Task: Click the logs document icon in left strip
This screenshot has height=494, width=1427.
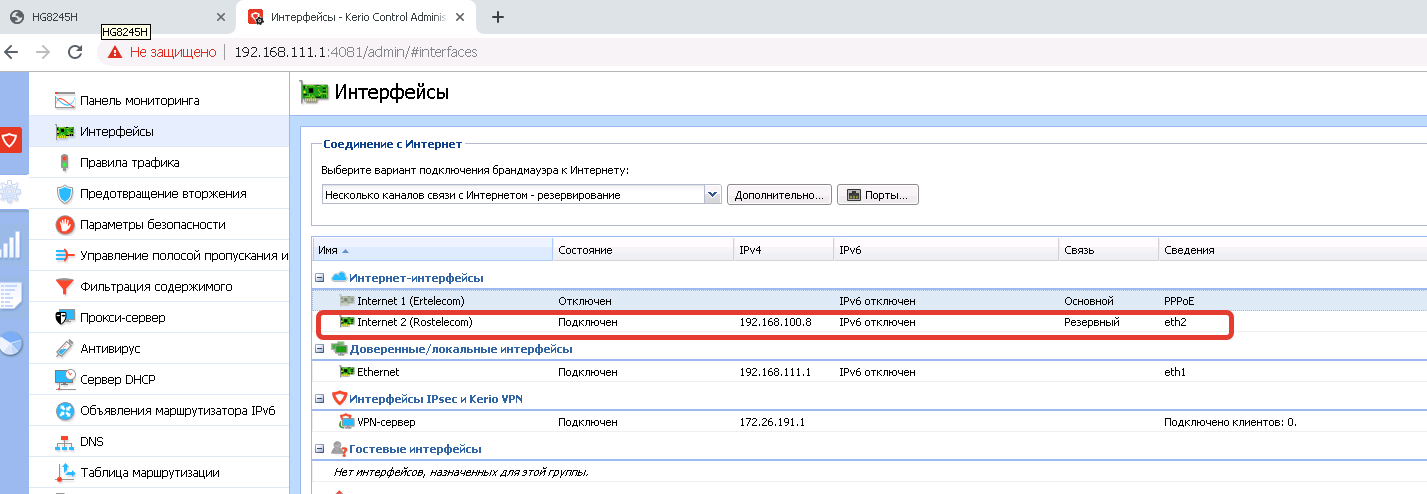Action: click(x=11, y=295)
